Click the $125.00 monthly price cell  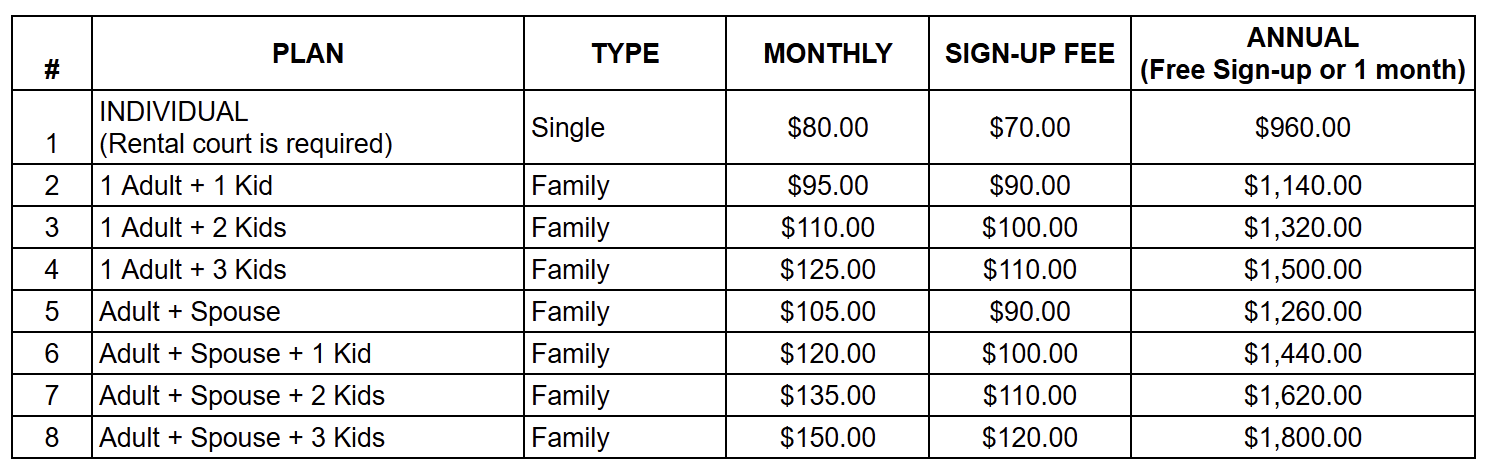pos(828,270)
